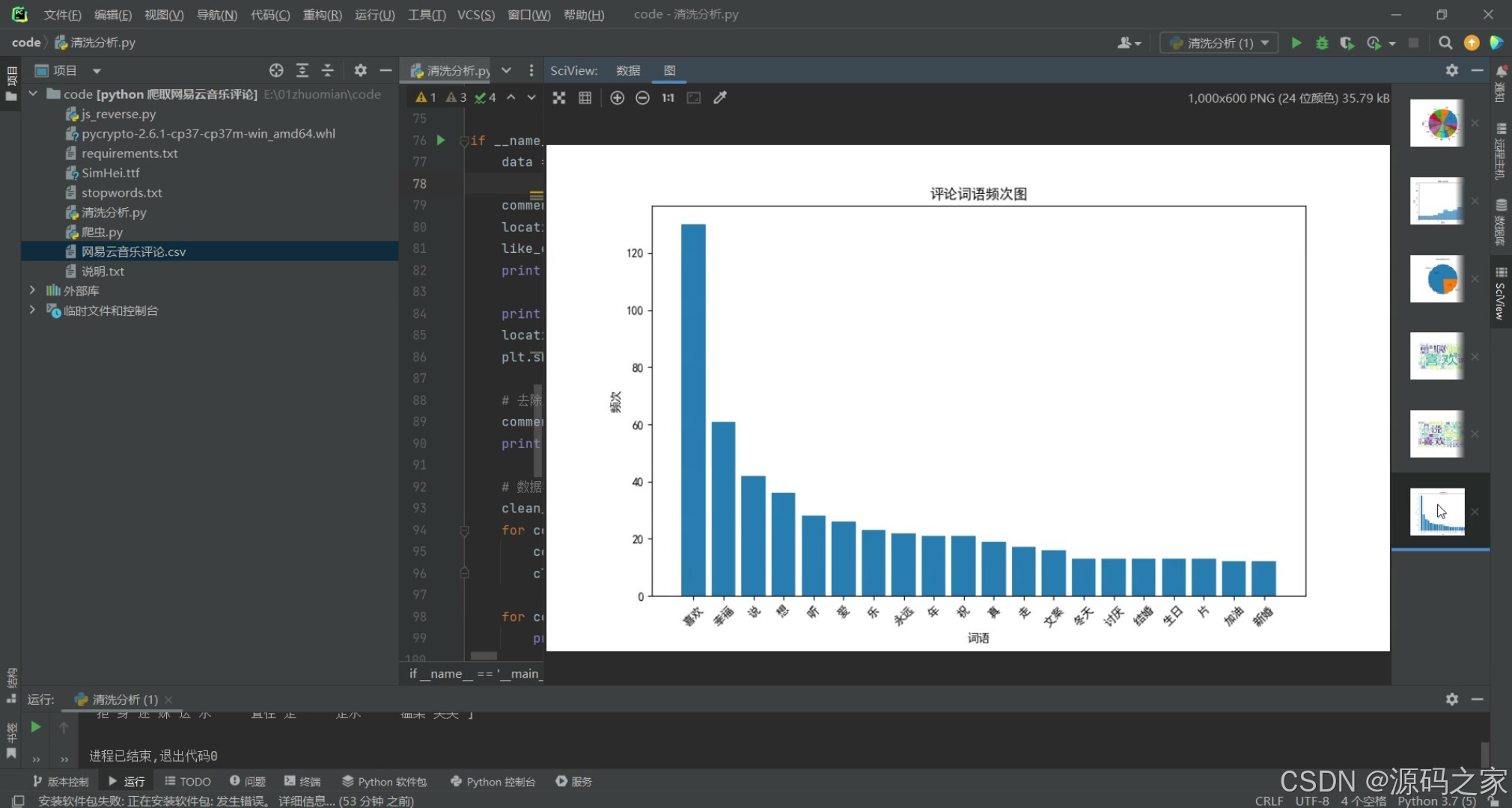This screenshot has width=1512, height=808.
Task: Click the SciView zoom in icon
Action: (x=617, y=98)
